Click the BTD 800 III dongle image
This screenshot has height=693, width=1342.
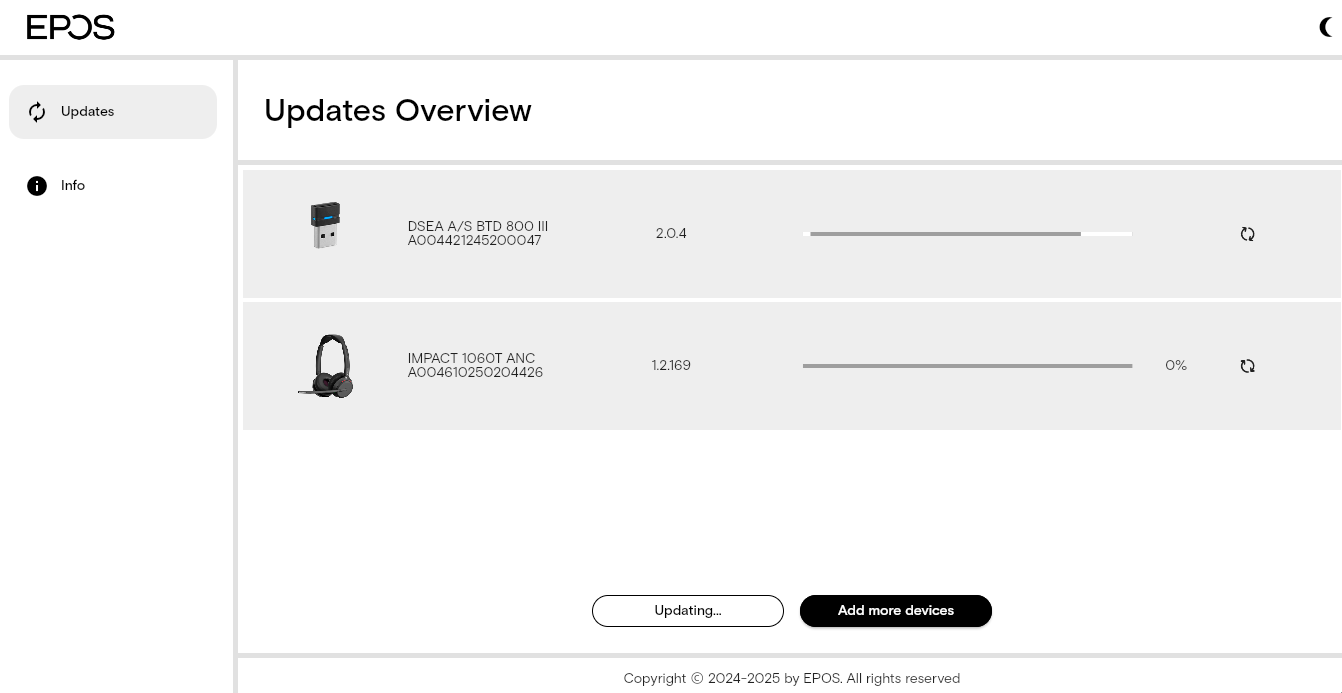325,226
